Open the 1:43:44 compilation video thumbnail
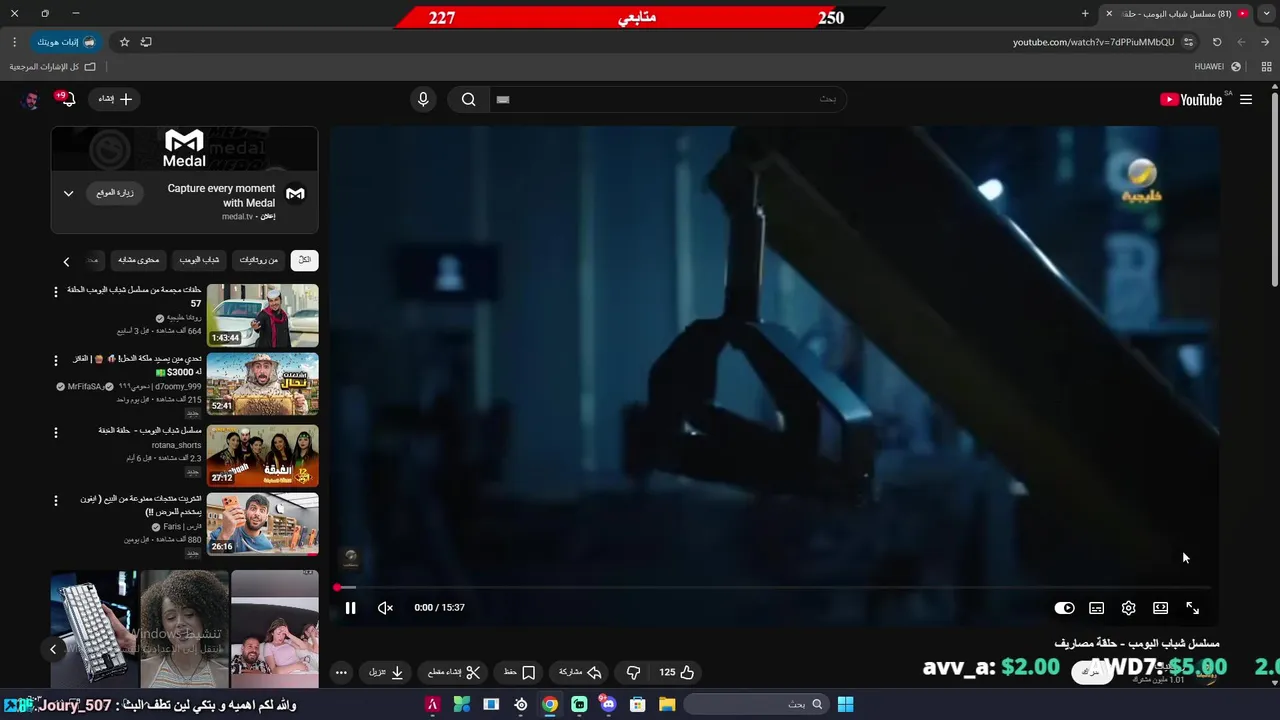 tap(262, 315)
